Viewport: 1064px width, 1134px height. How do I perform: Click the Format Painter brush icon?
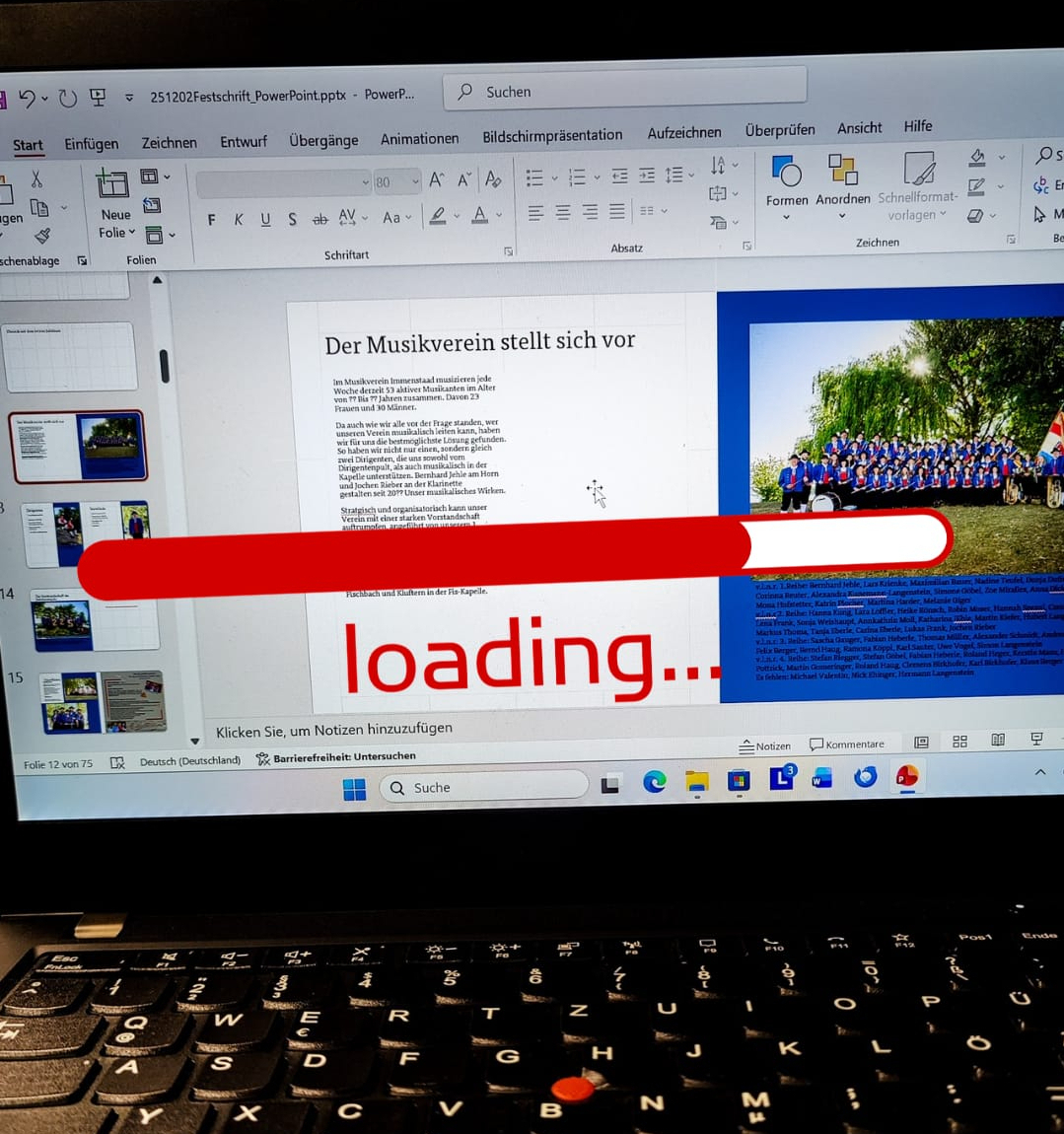(42, 236)
